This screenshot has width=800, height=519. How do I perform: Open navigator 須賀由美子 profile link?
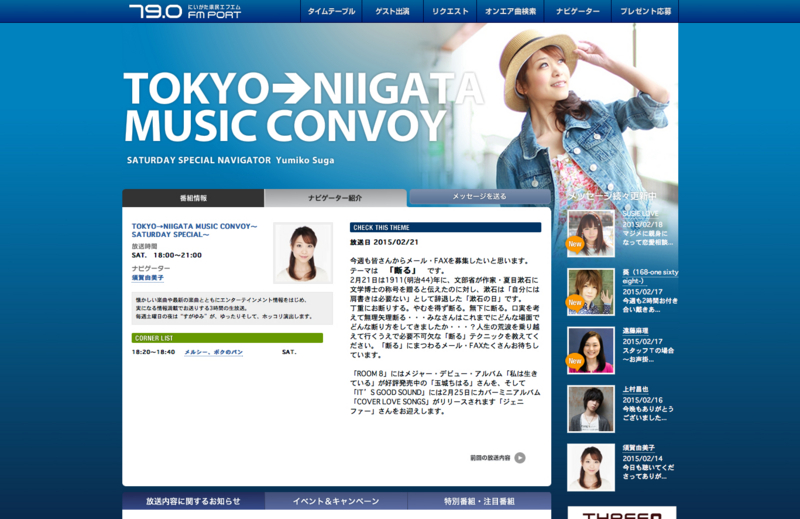coord(148,278)
